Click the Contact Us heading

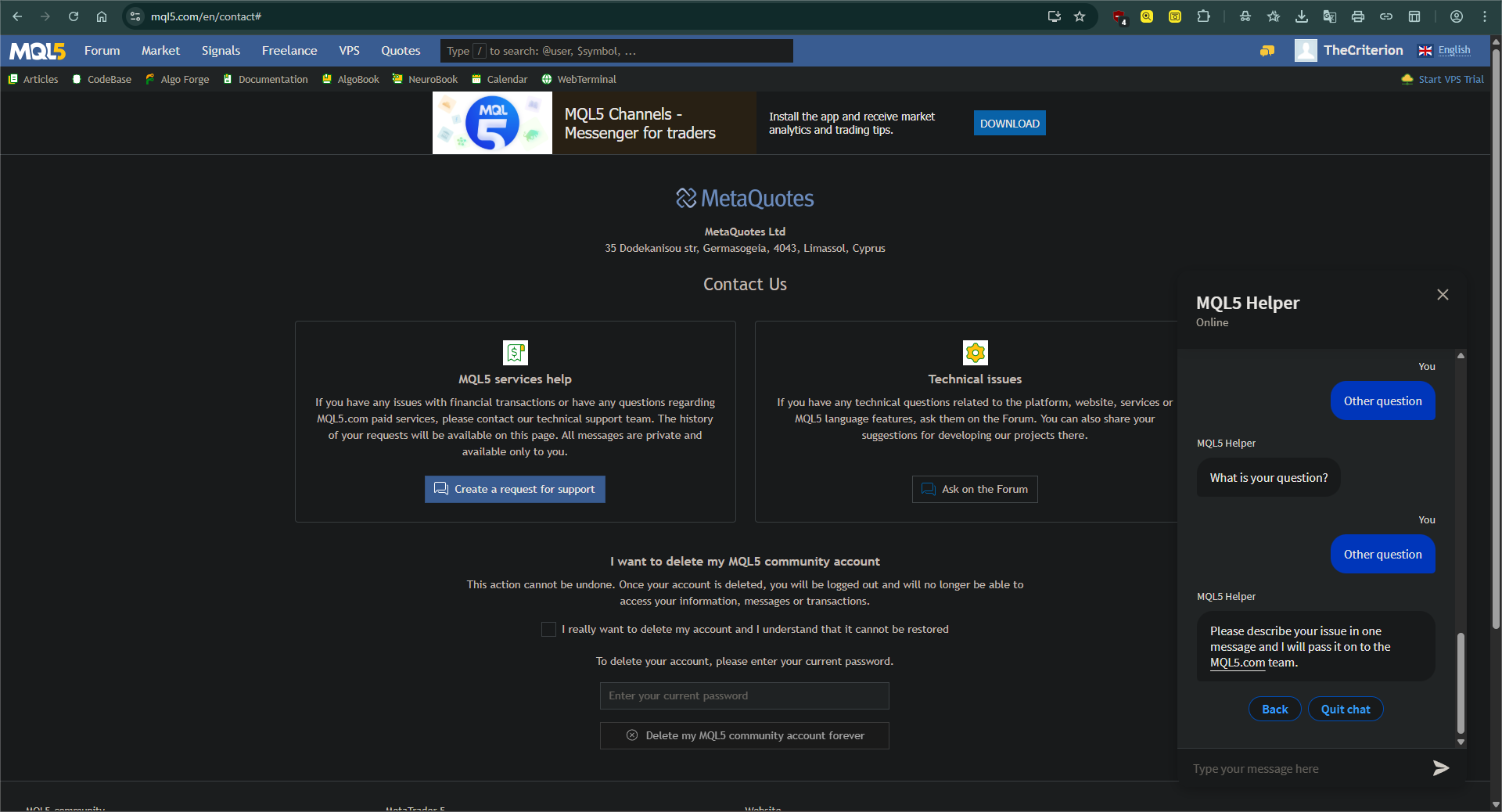pos(745,284)
